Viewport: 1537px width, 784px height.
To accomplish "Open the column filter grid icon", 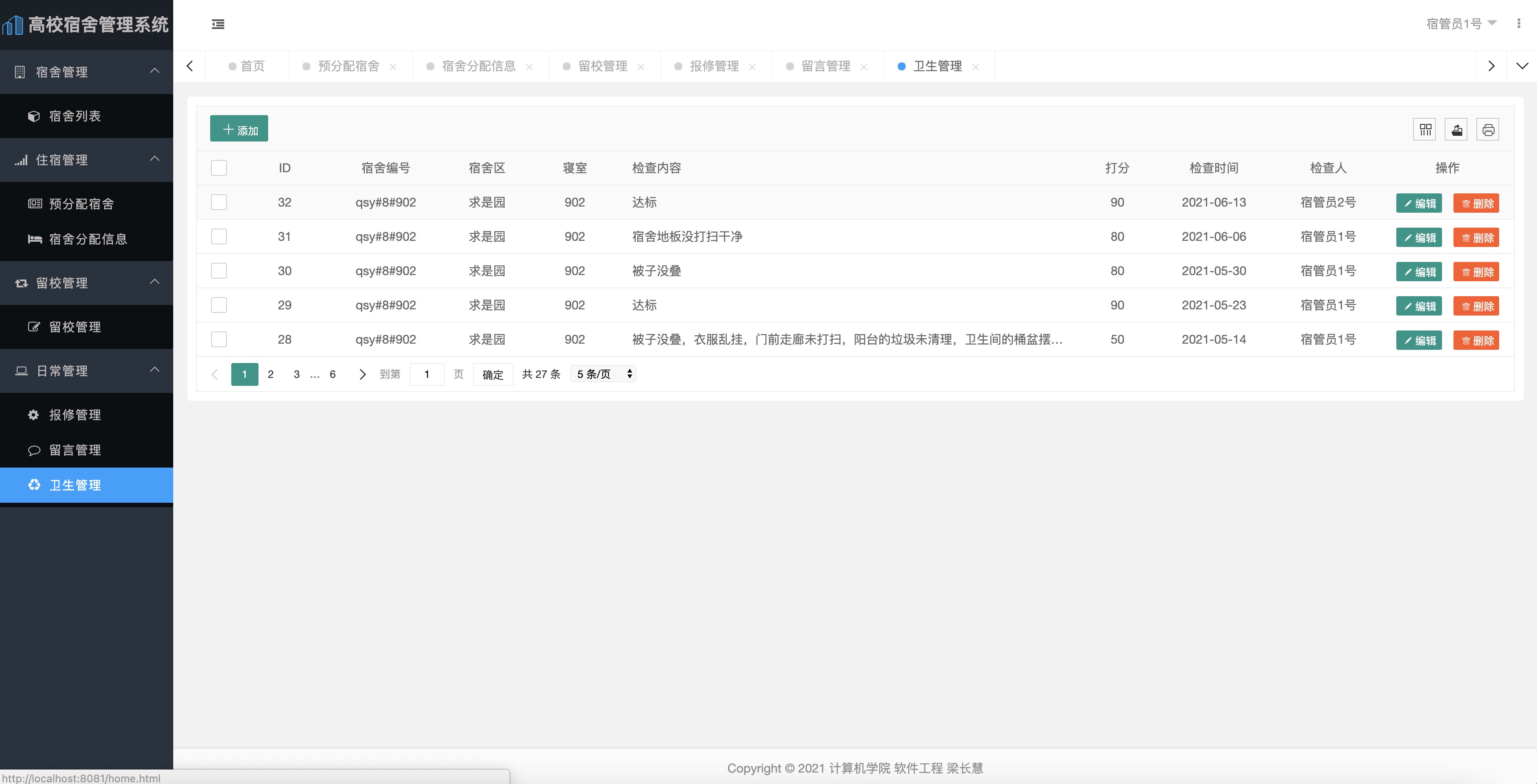I will tap(1425, 129).
